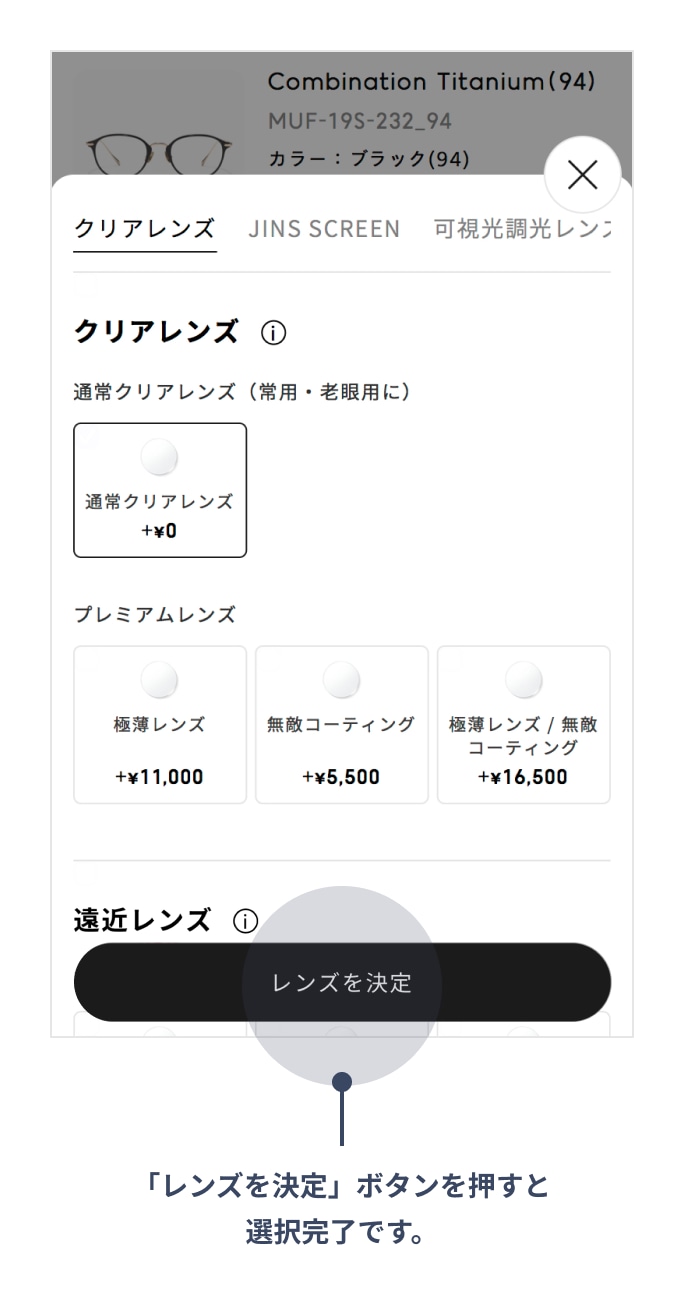Click the プレミアムレンズ section label
Screen dimensions: 684x1294
pyautogui.click(x=155, y=615)
